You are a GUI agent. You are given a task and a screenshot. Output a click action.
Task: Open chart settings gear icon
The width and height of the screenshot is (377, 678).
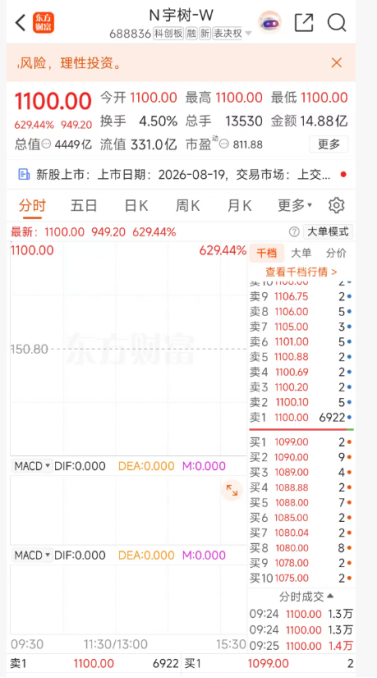(336, 205)
